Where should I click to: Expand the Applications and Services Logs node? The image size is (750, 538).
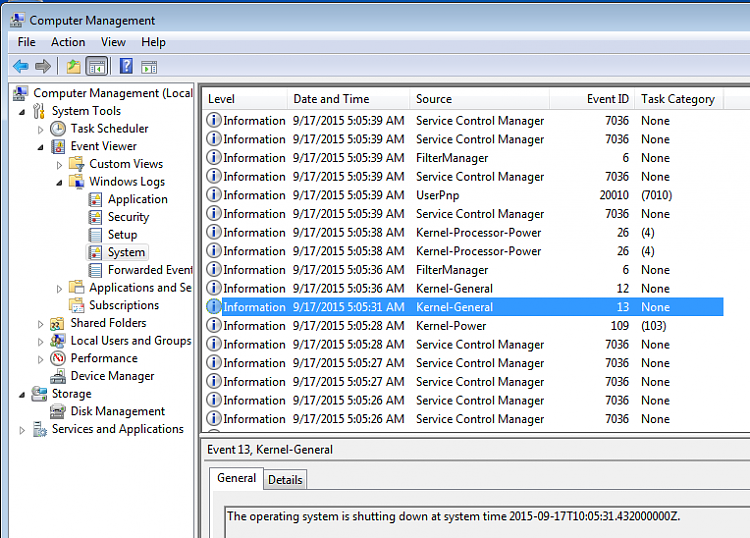(59, 289)
